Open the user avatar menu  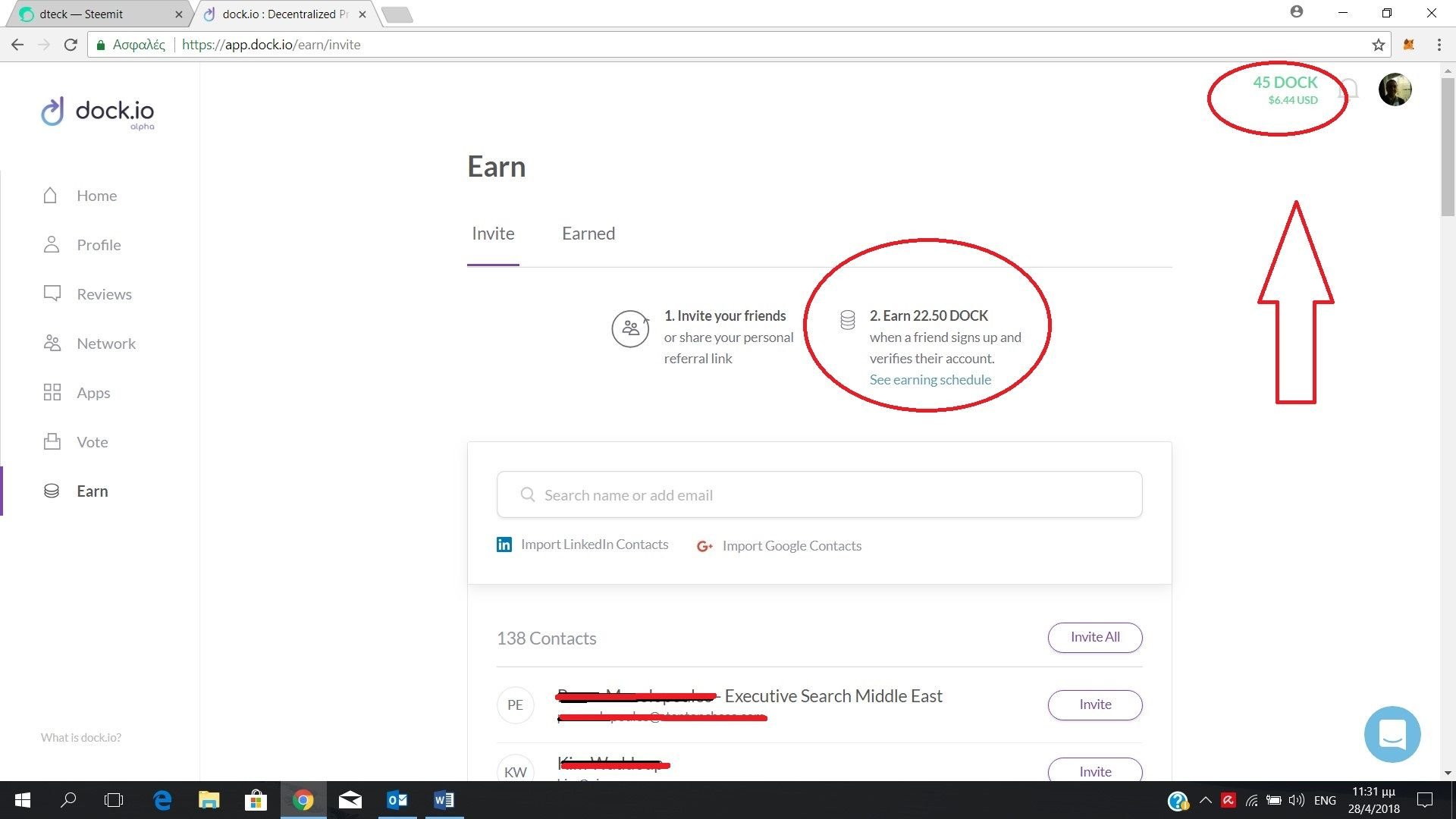pyautogui.click(x=1395, y=89)
